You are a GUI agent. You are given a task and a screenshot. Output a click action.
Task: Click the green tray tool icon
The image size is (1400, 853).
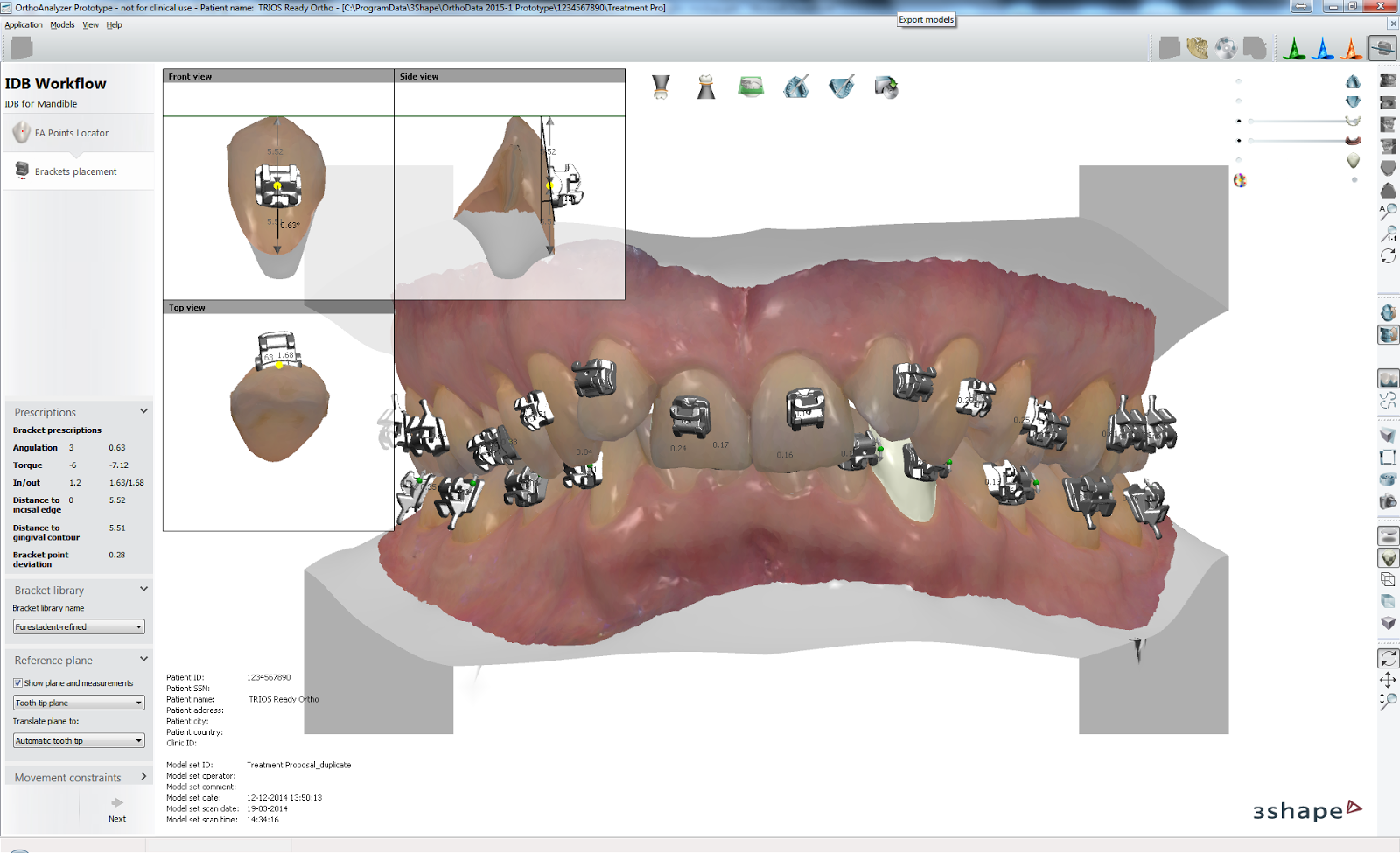click(x=751, y=87)
